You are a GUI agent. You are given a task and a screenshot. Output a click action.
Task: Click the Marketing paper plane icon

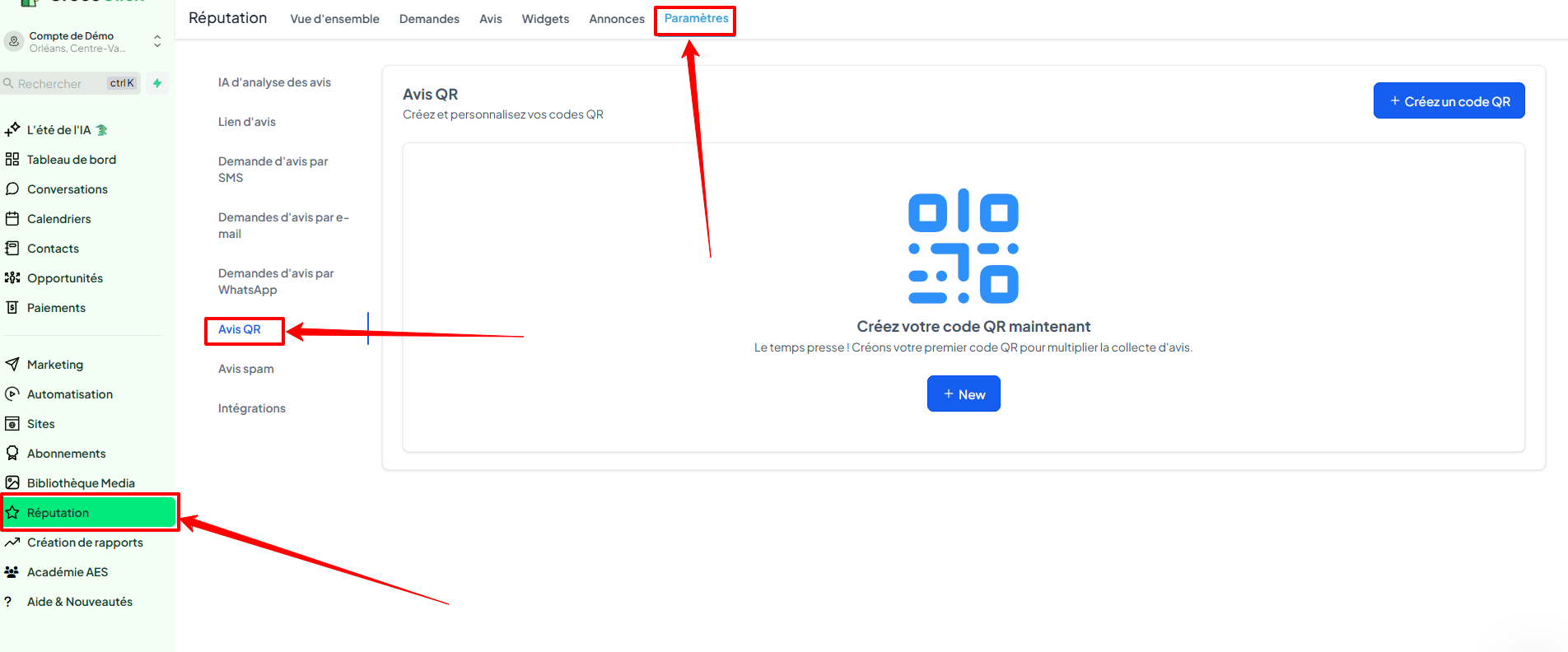pyautogui.click(x=12, y=364)
